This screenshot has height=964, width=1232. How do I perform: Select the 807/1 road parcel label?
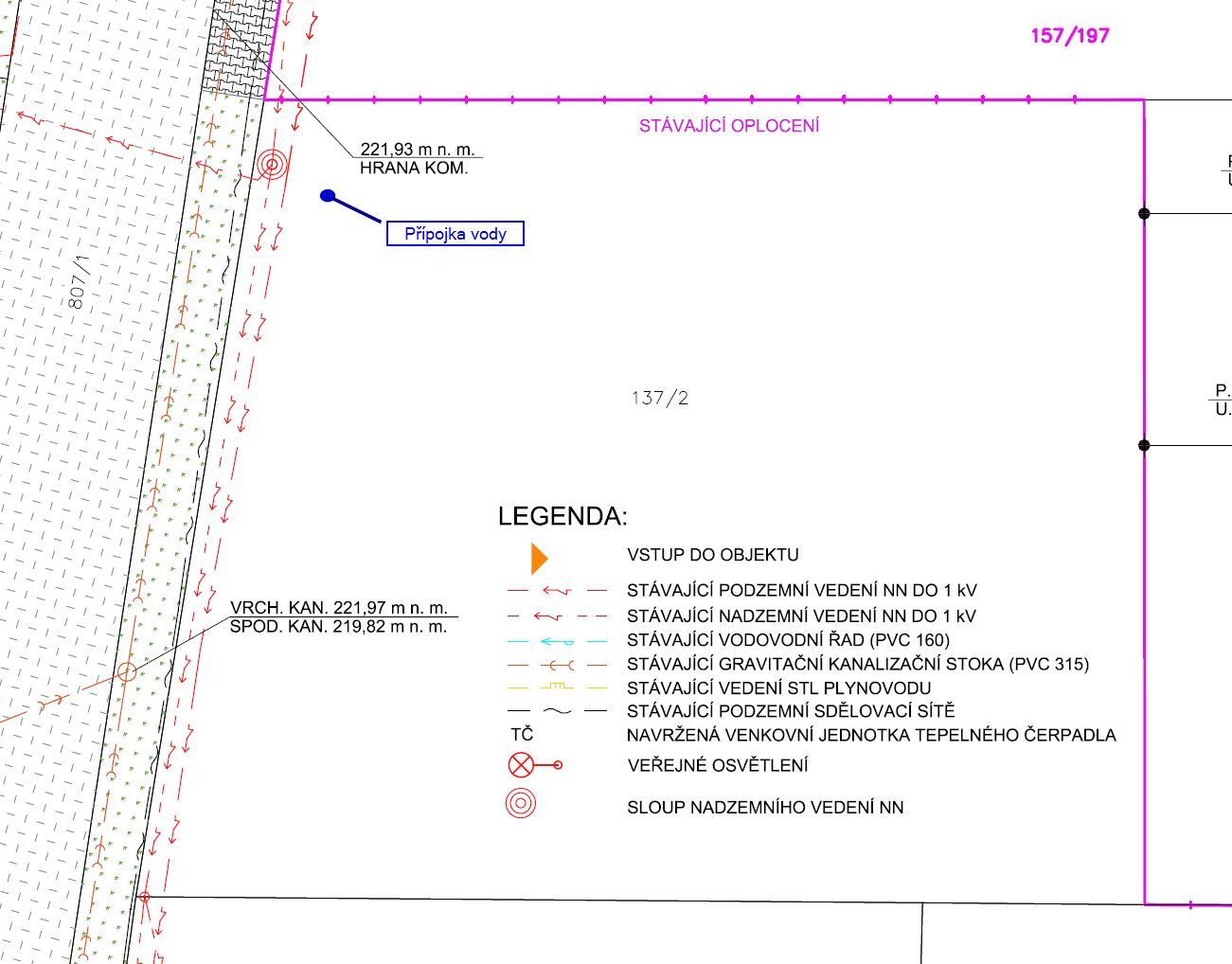click(82, 281)
